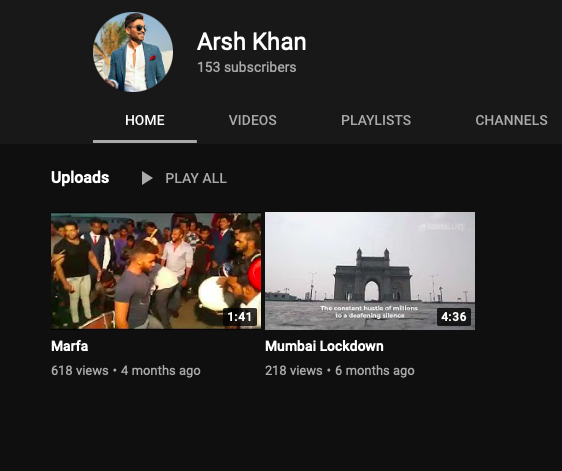Switch to the HOME tab
The image size is (562, 471).
pyautogui.click(x=145, y=120)
